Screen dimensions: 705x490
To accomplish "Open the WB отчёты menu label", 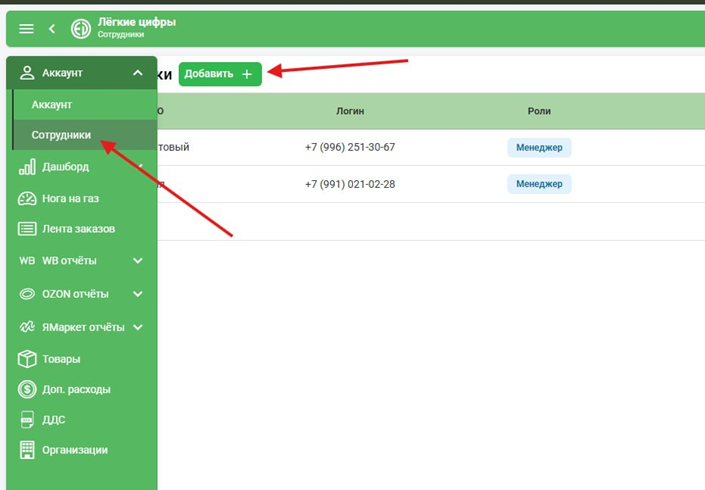I will (x=69, y=261).
